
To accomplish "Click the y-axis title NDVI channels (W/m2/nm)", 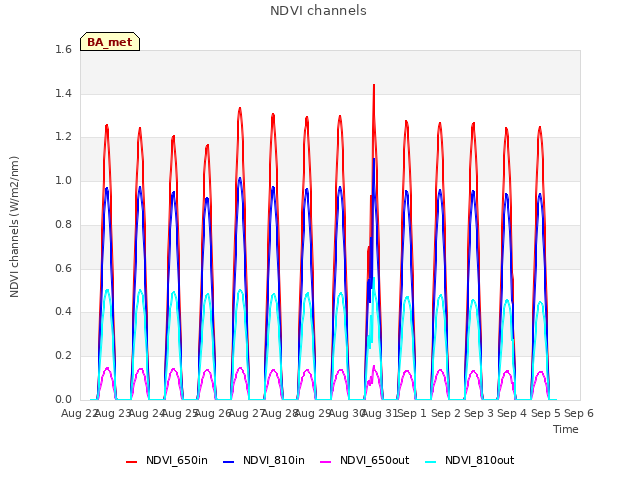I will coord(14,227).
